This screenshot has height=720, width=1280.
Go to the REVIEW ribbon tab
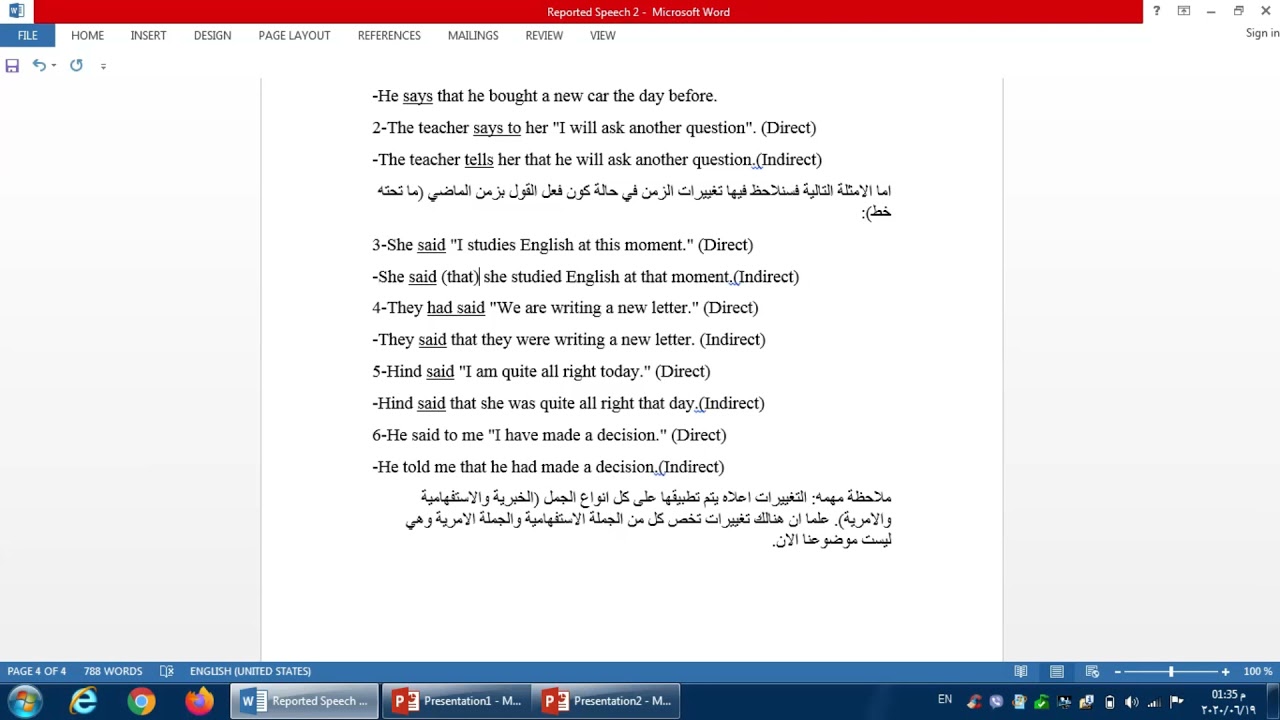544,35
